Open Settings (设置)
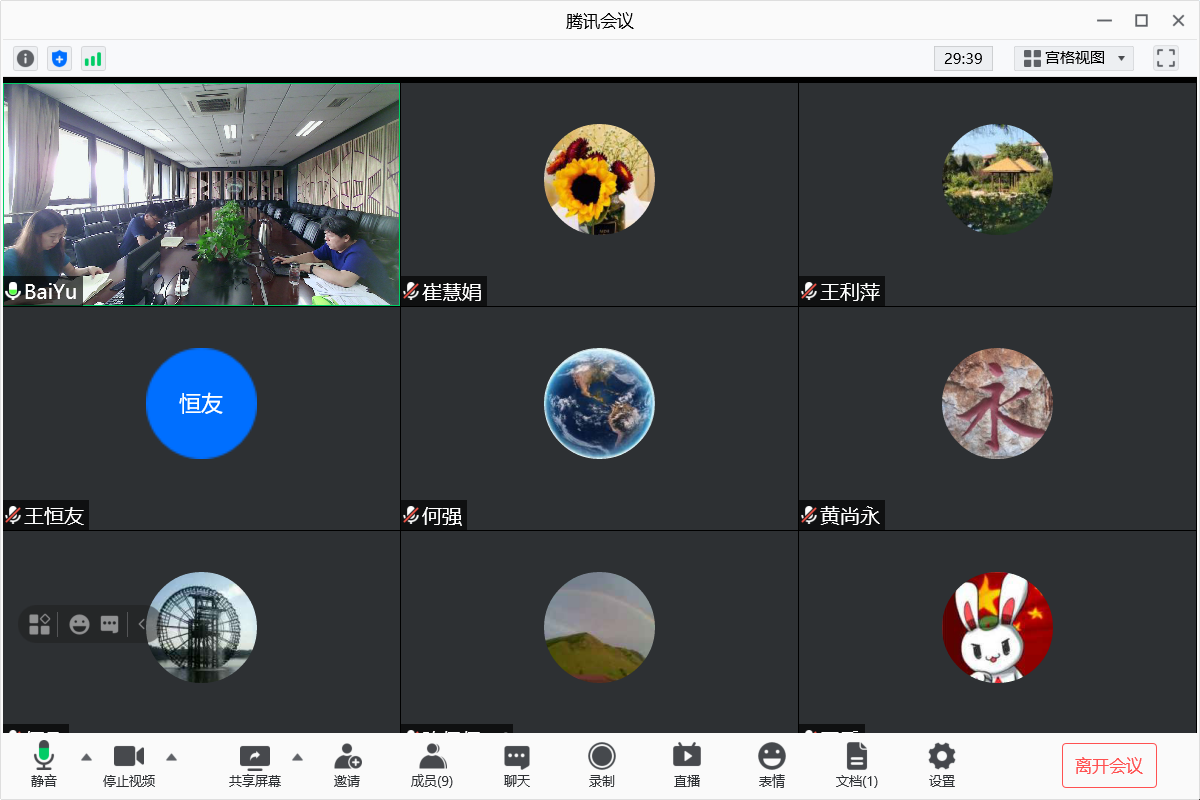Image resolution: width=1200 pixels, height=800 pixels. pyautogui.click(x=942, y=765)
